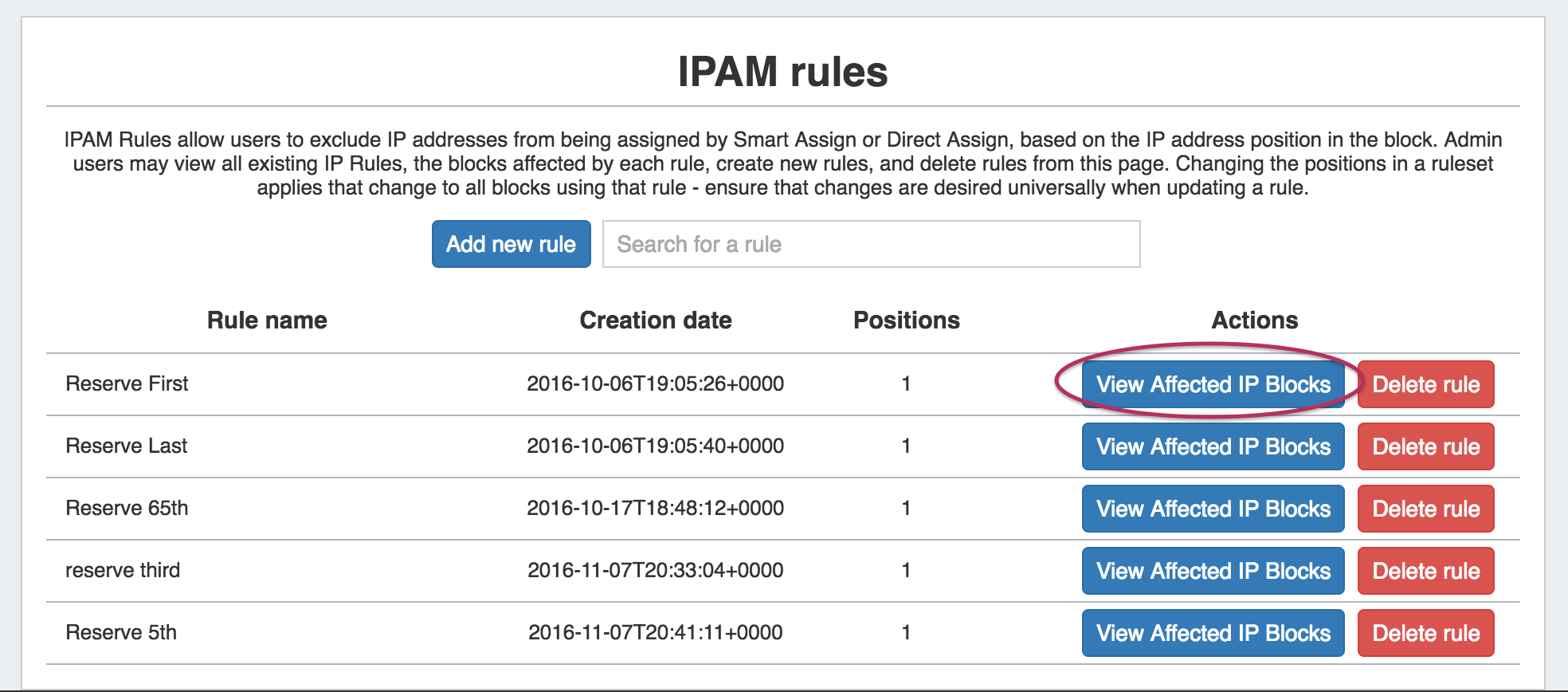Delete the Reserve First rule
This screenshot has height=692, width=1568.
[1425, 384]
